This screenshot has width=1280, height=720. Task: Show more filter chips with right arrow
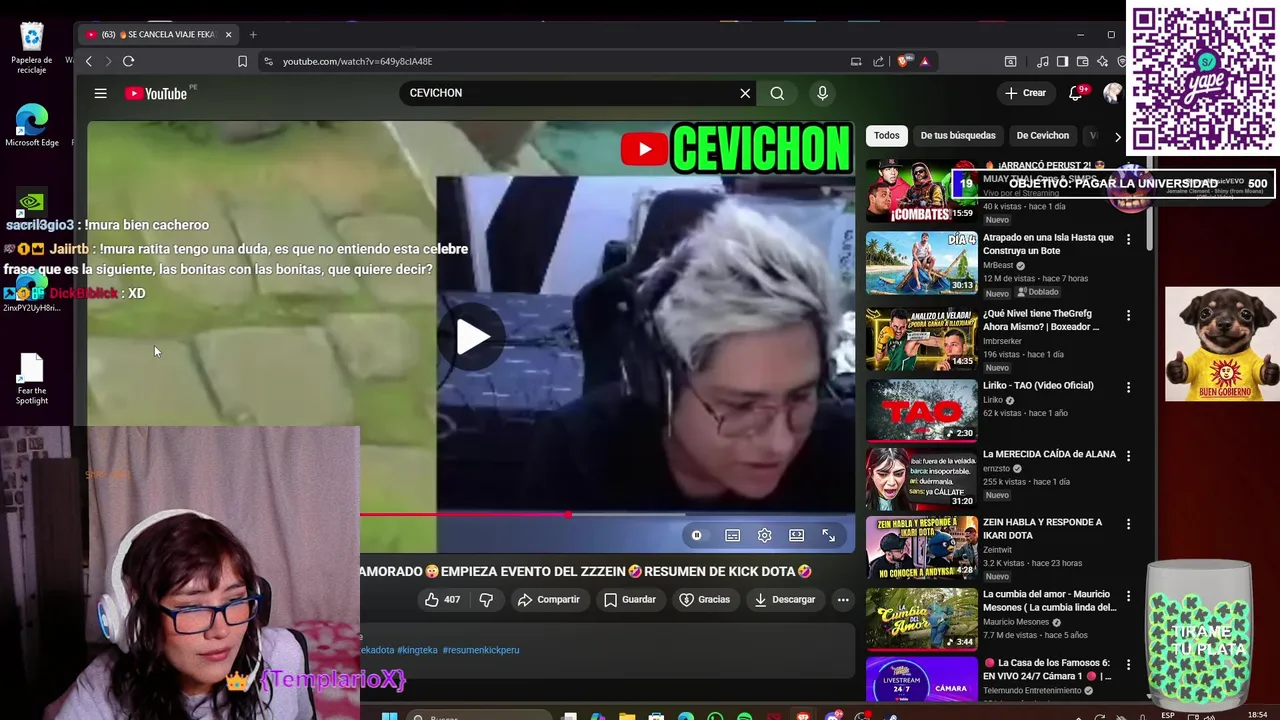coord(1117,136)
